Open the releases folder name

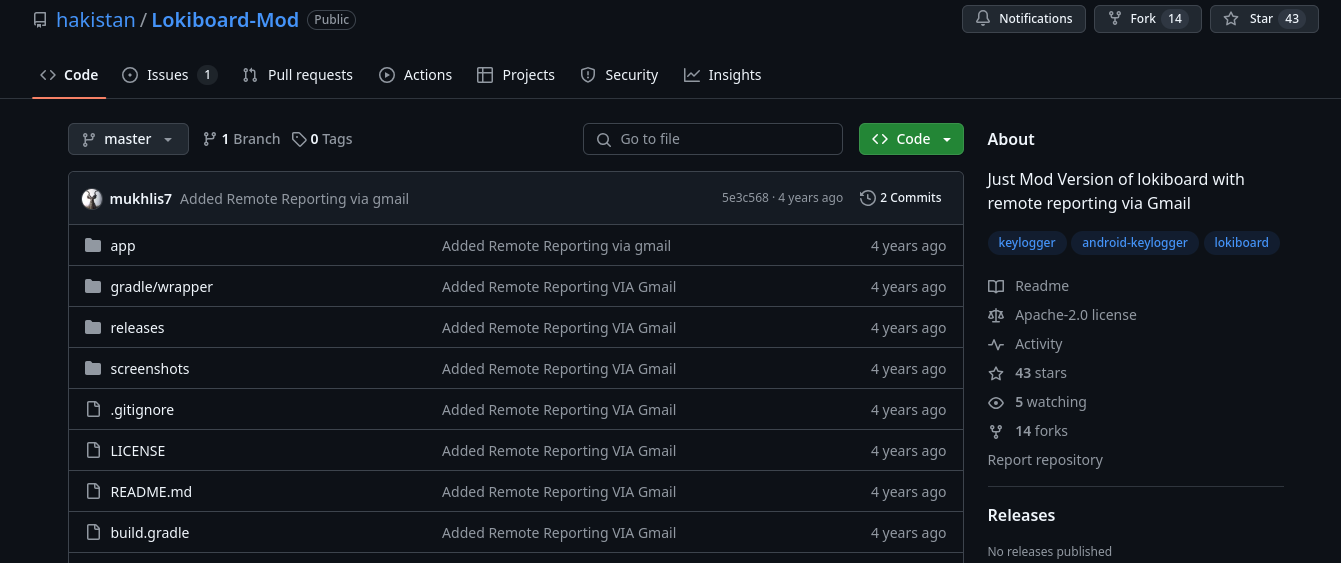[x=138, y=328]
